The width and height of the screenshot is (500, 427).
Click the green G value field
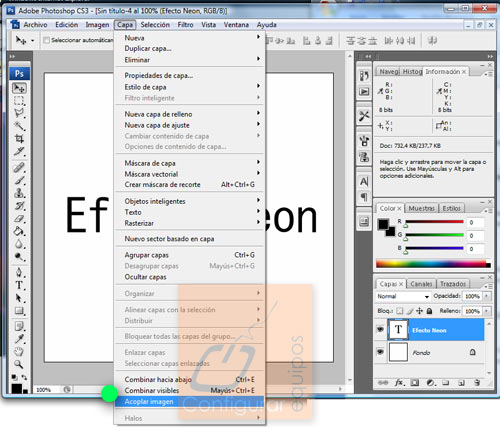pyautogui.click(x=475, y=236)
